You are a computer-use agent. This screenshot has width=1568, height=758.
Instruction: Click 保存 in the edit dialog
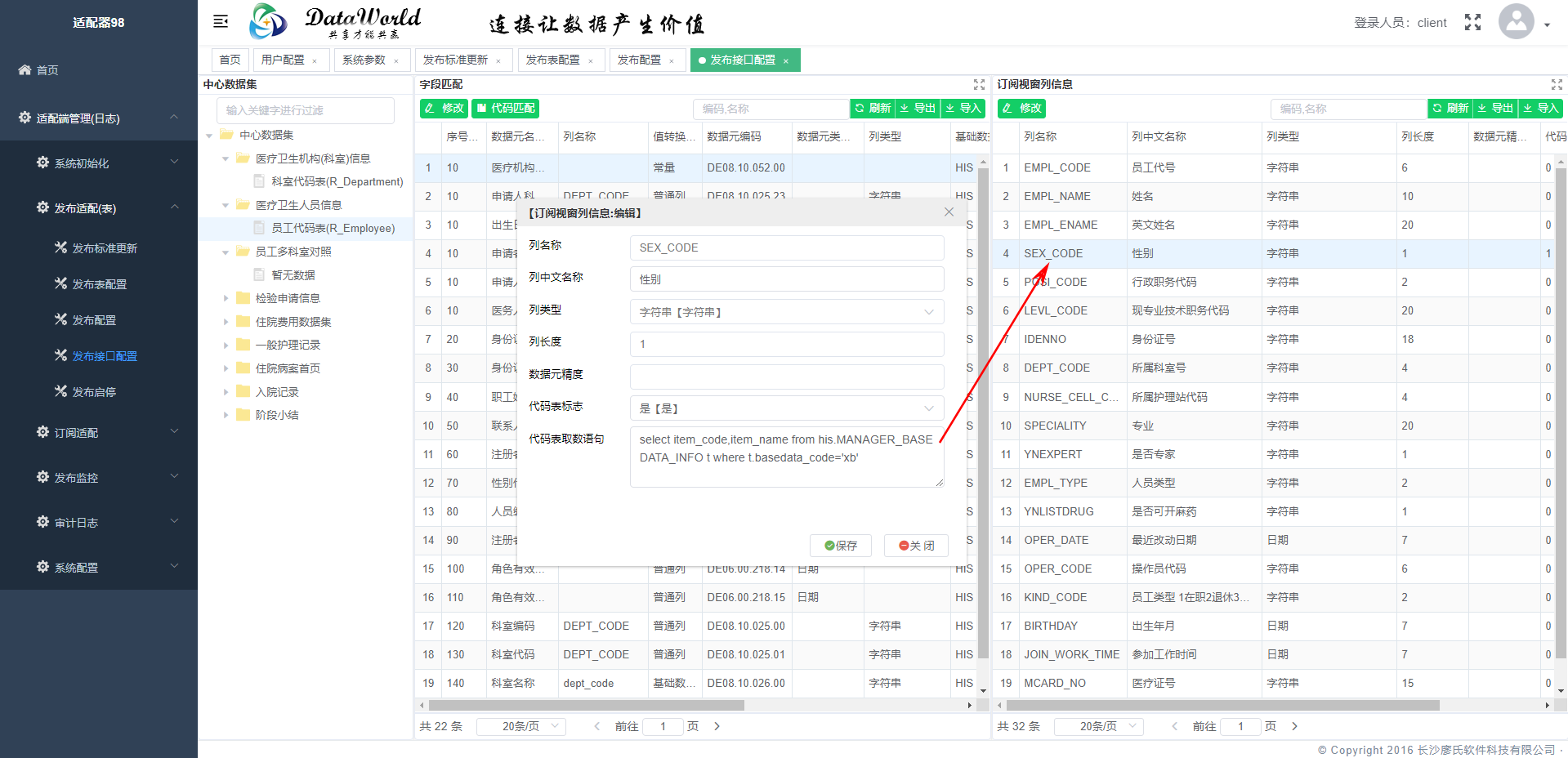coord(841,546)
